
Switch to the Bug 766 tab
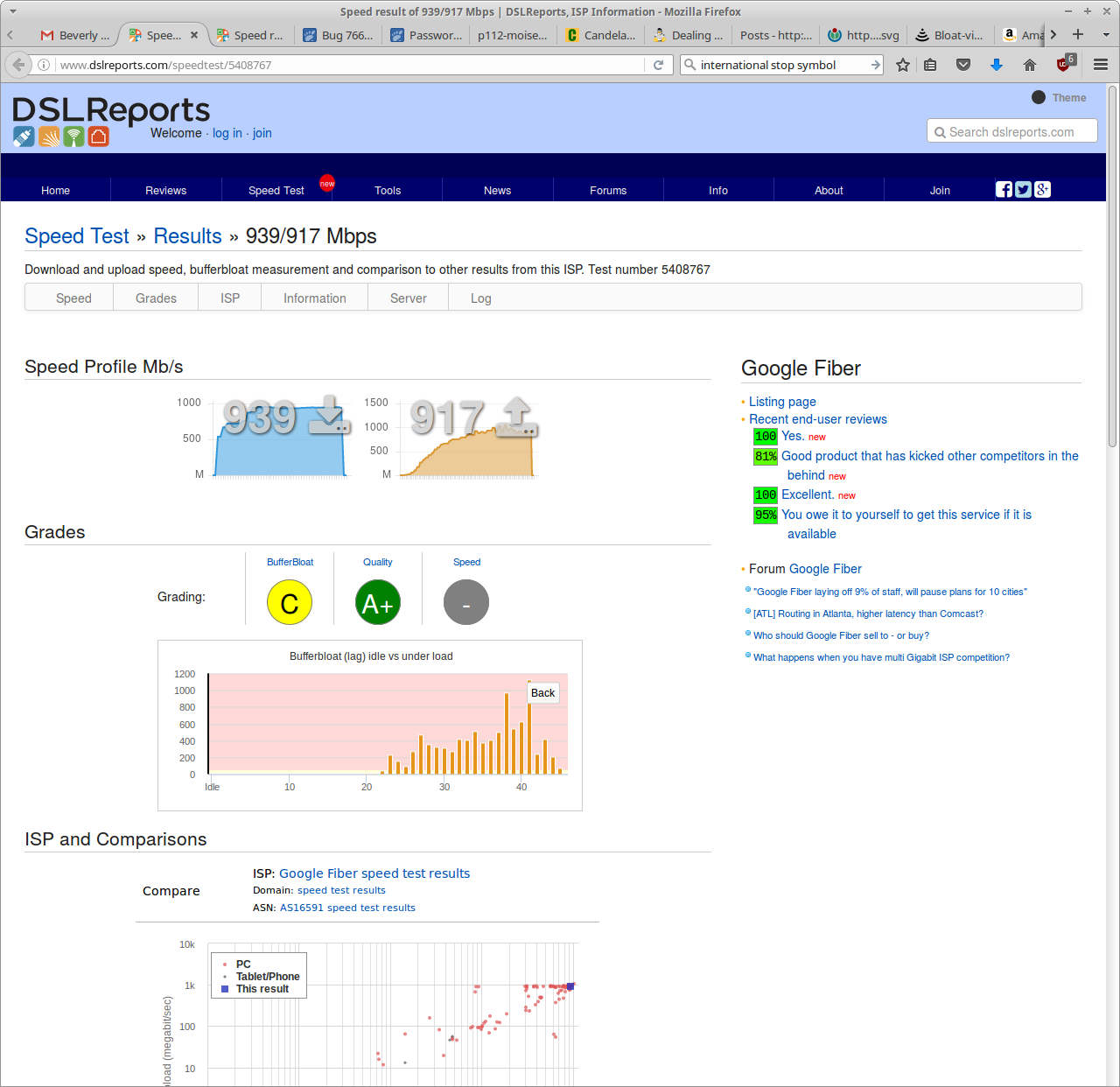click(339, 35)
